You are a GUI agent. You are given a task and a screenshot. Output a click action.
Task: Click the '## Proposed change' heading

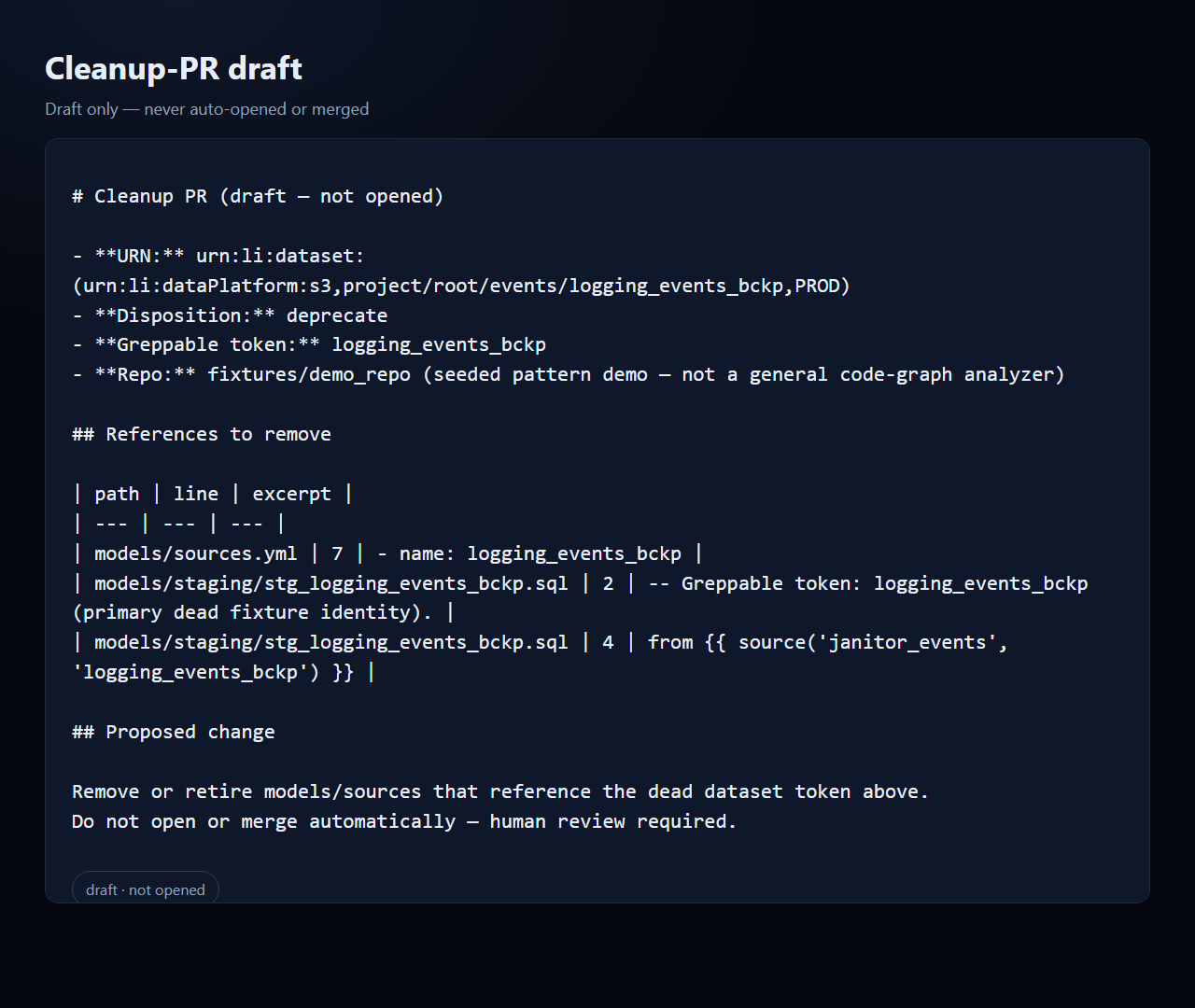pyautogui.click(x=174, y=732)
